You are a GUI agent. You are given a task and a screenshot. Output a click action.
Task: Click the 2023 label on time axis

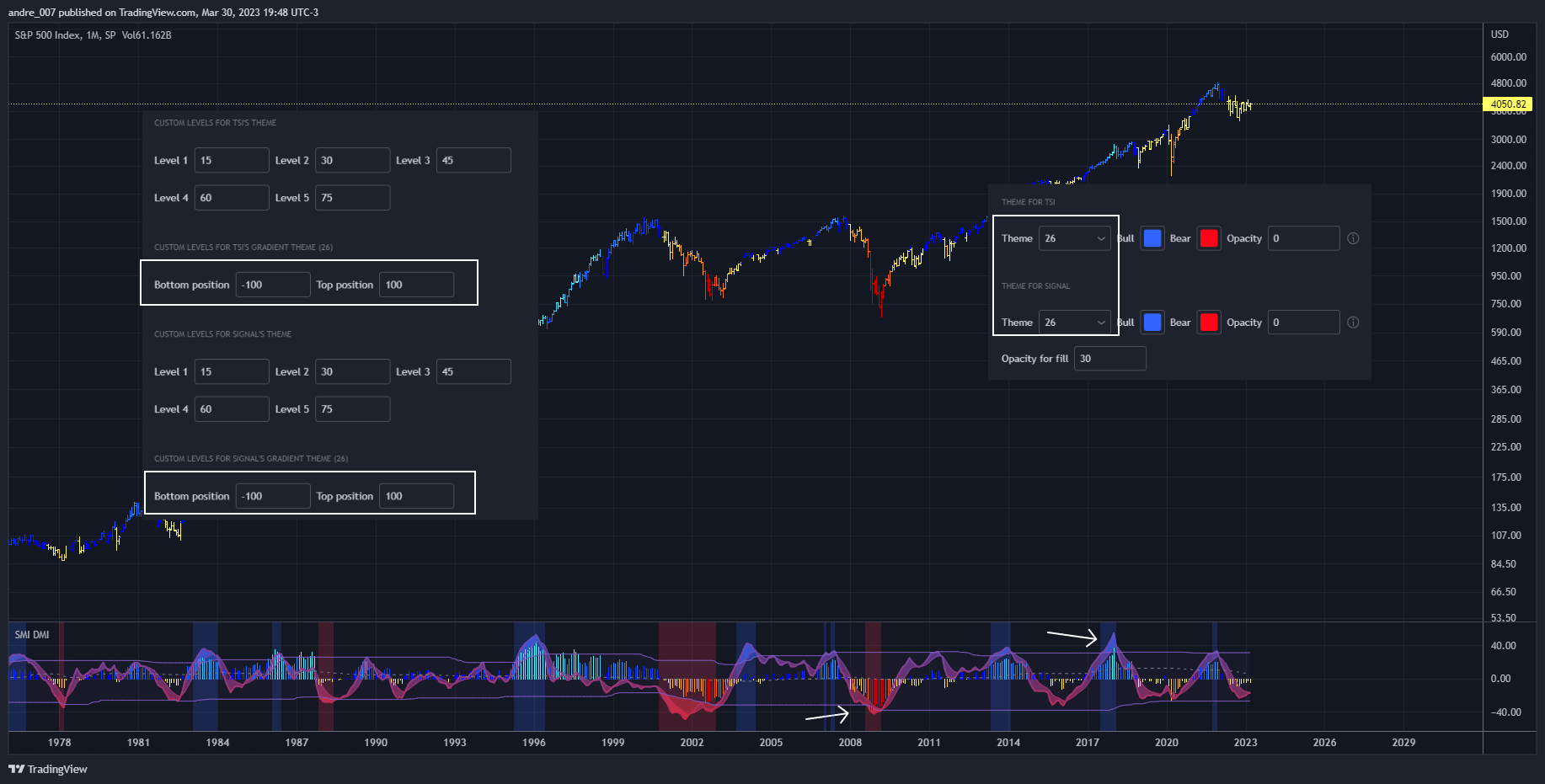click(1245, 742)
